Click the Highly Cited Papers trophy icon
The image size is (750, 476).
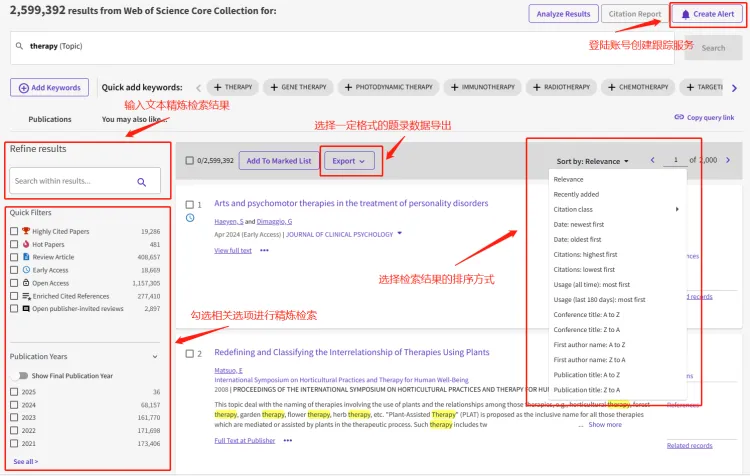click(x=26, y=231)
